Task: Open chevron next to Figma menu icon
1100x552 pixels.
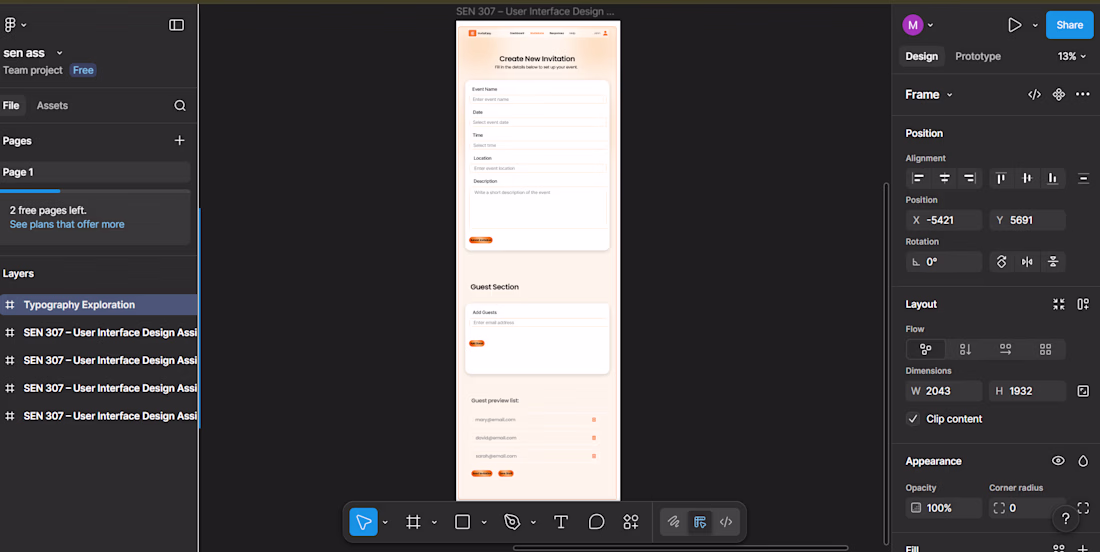Action: click(x=24, y=25)
